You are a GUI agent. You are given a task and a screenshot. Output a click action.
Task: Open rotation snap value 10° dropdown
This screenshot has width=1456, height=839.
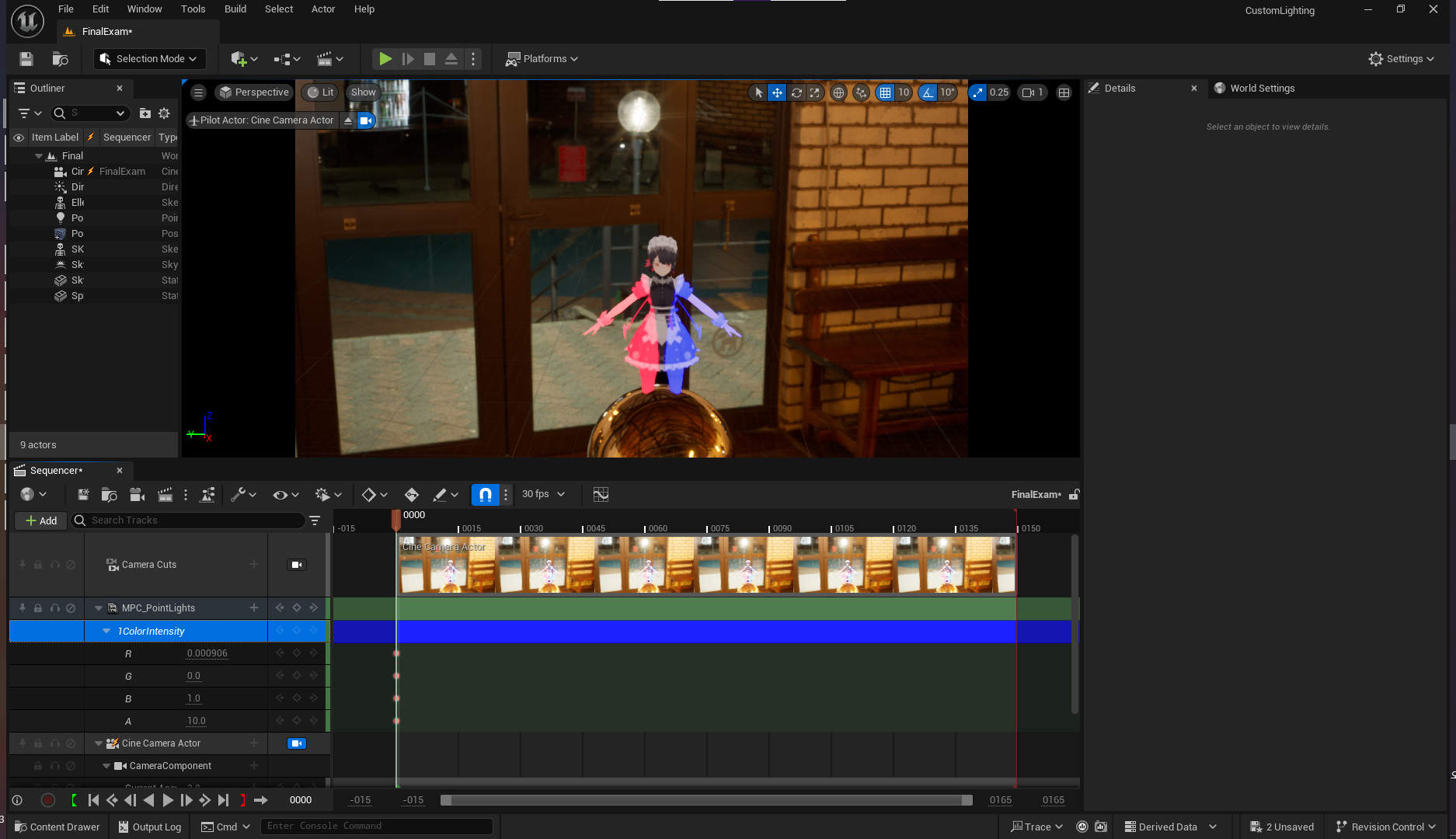point(947,92)
